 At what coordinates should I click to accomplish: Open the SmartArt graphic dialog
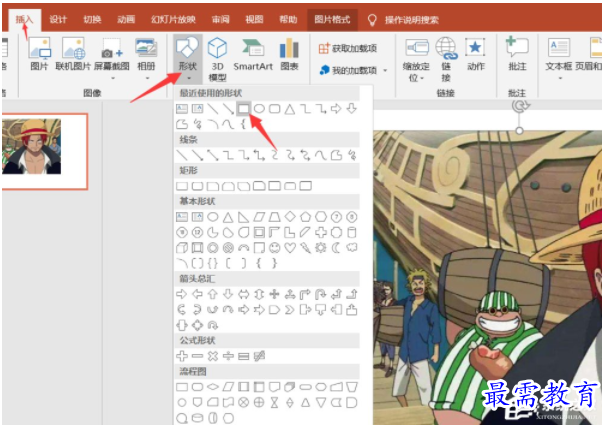(253, 54)
